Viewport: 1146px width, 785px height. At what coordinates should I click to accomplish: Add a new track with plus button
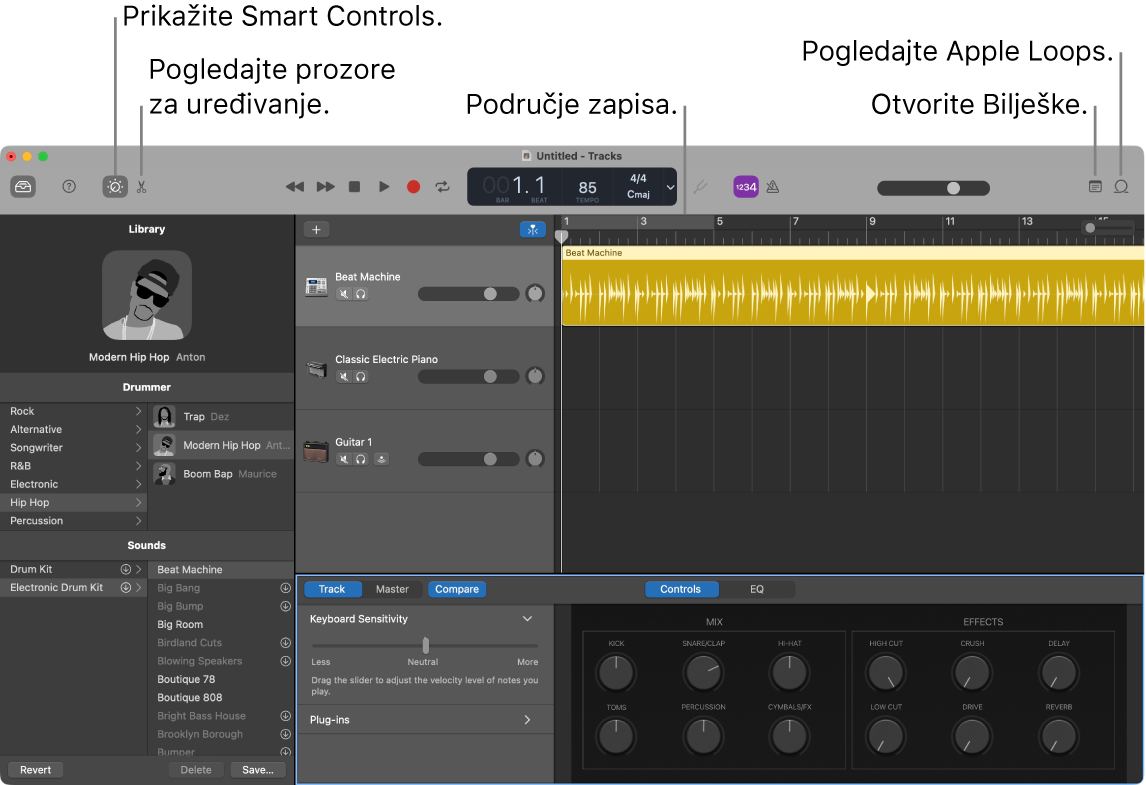316,230
